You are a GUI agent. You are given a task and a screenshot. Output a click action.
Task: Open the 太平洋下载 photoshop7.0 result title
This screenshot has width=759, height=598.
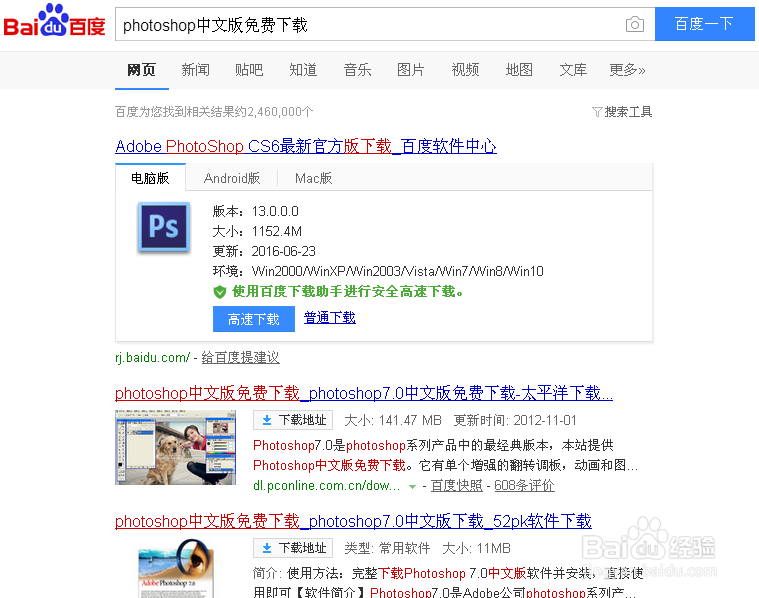pos(364,393)
